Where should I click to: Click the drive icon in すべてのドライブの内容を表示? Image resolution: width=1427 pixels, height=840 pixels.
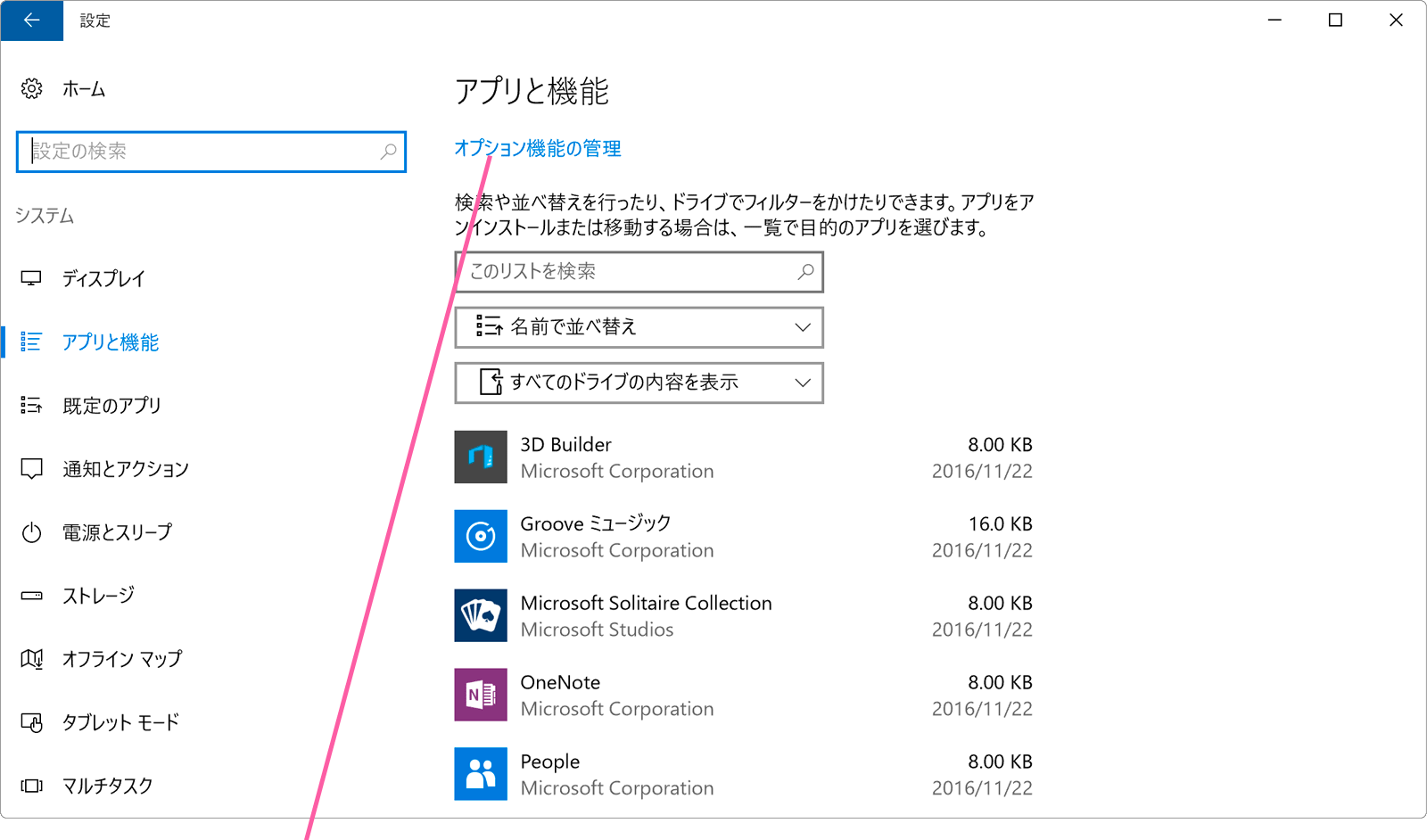coord(491,382)
